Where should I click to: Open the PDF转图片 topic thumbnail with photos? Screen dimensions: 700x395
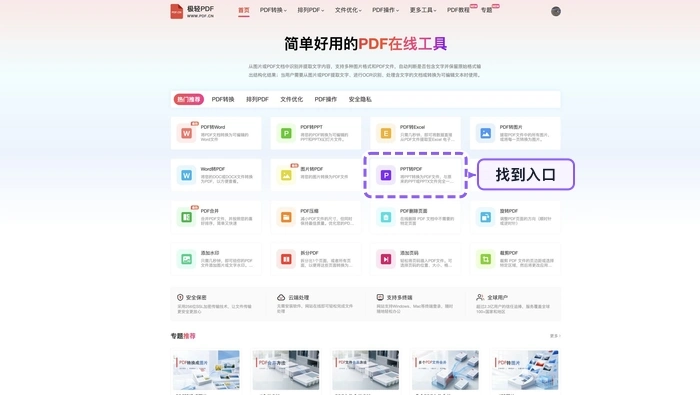pos(525,370)
